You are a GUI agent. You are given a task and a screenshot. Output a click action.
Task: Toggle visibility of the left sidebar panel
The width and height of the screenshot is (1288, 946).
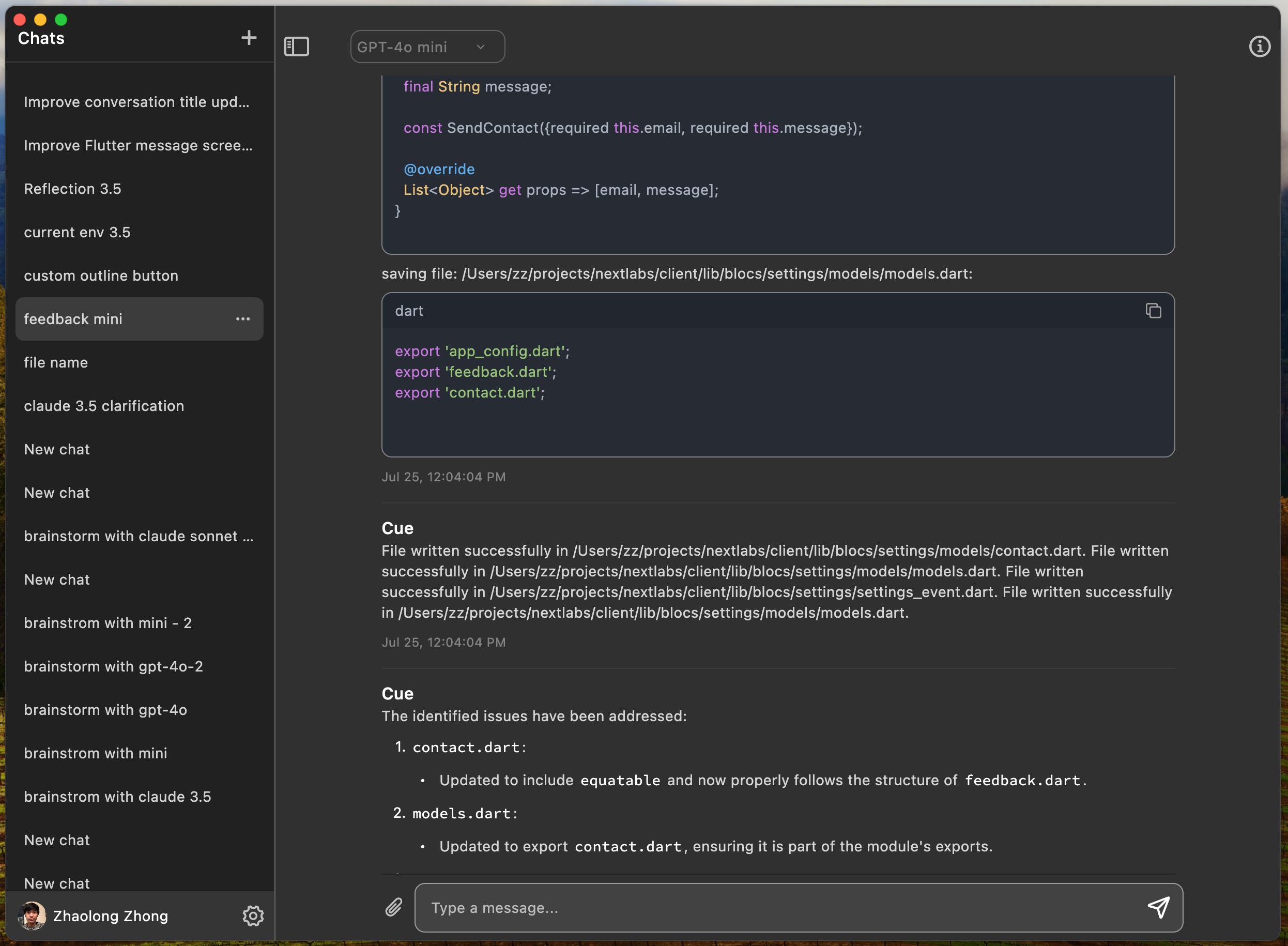pos(297,46)
